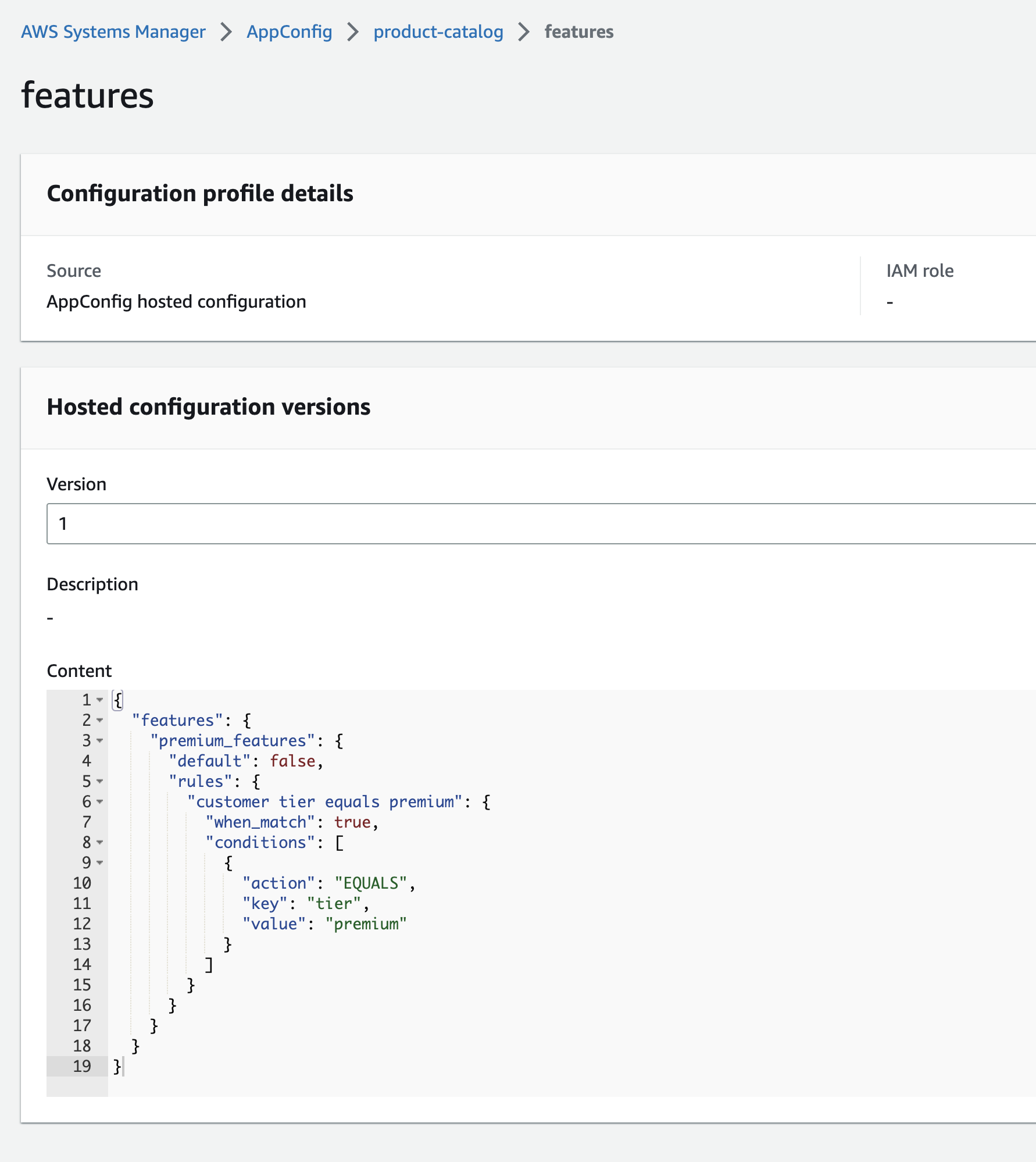Open the Version selection box
This screenshot has height=1162, width=1036.
click(541, 523)
